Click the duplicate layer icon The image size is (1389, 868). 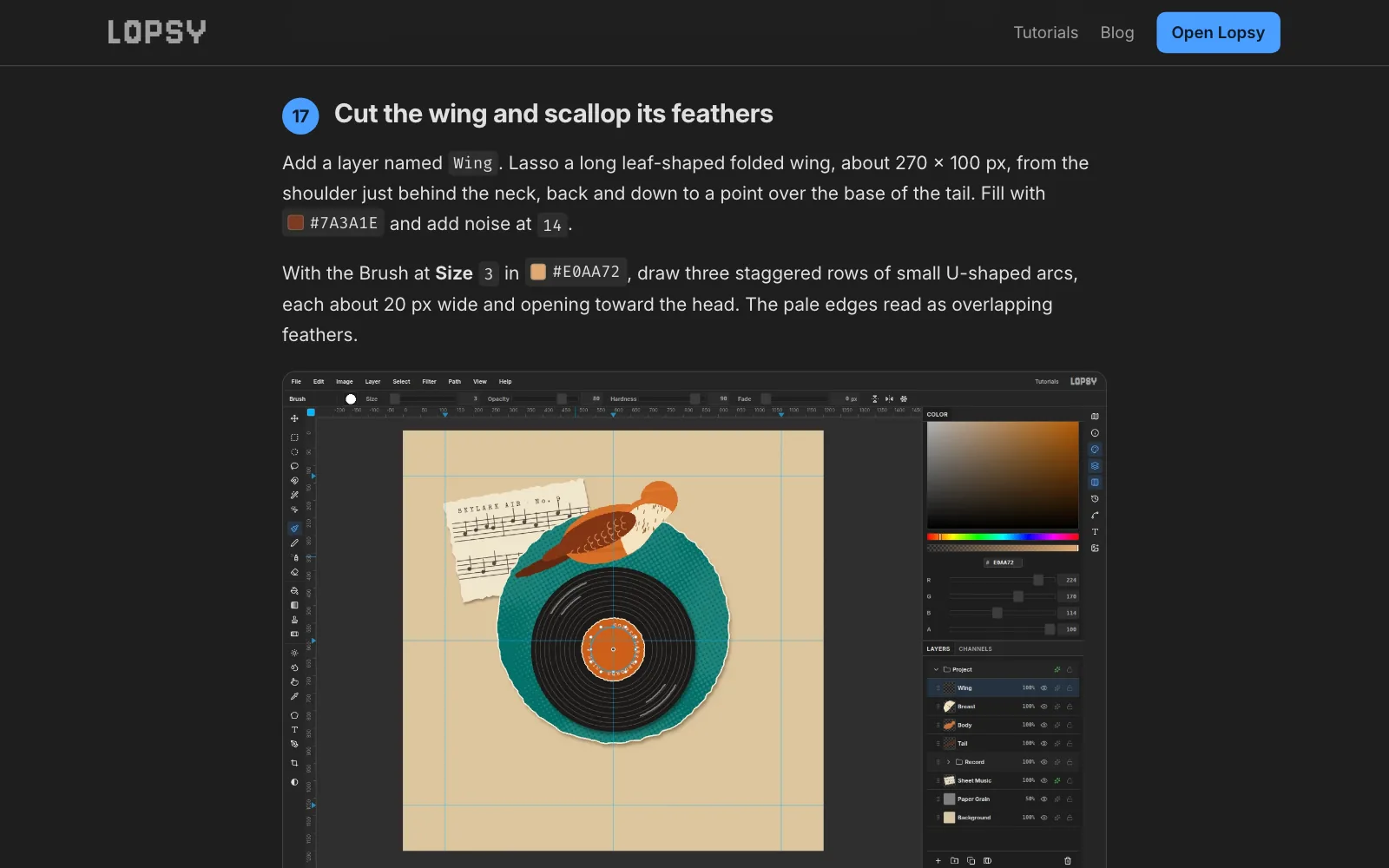click(971, 861)
